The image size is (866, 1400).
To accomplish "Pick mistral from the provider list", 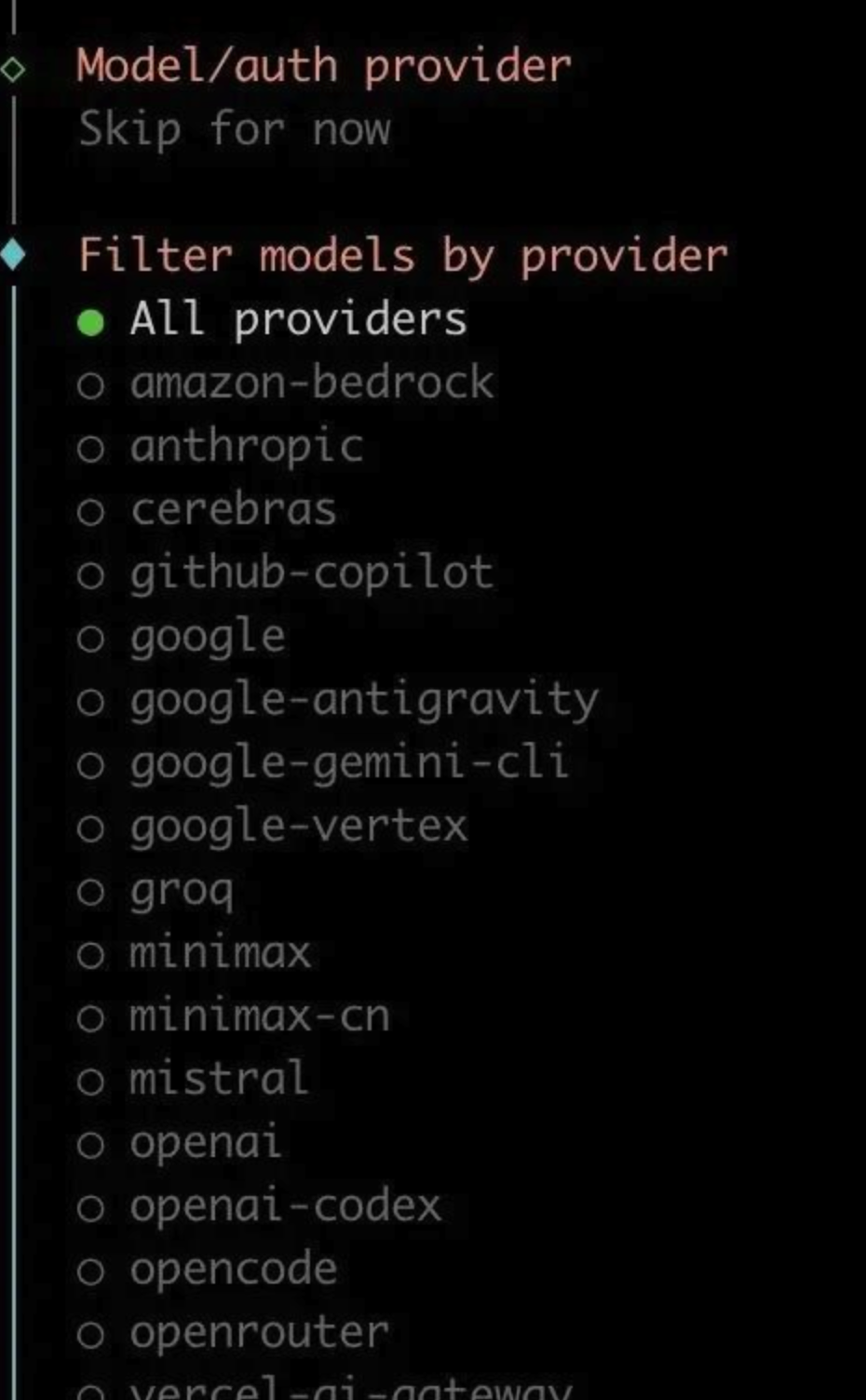I will click(x=218, y=1080).
